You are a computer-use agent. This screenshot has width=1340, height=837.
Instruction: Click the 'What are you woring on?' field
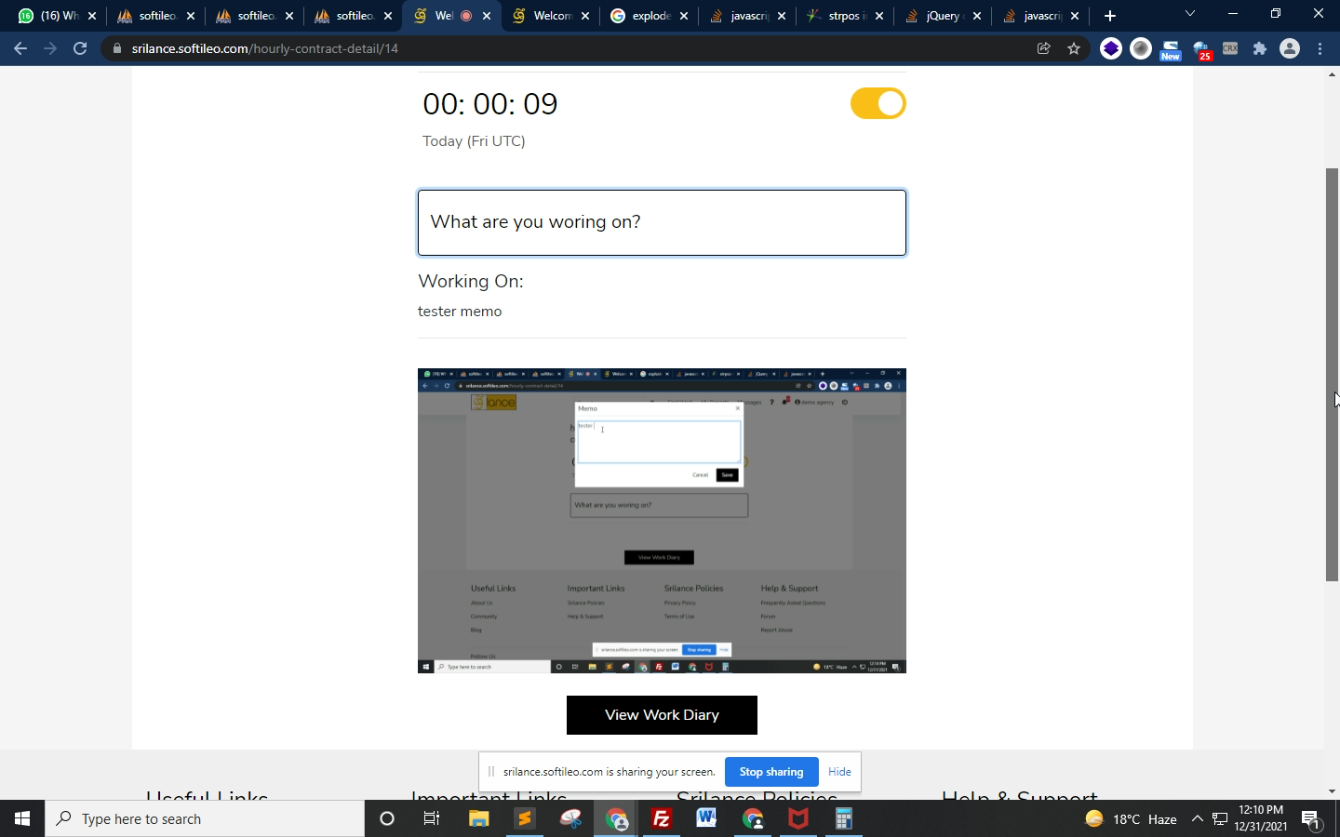(x=661, y=222)
